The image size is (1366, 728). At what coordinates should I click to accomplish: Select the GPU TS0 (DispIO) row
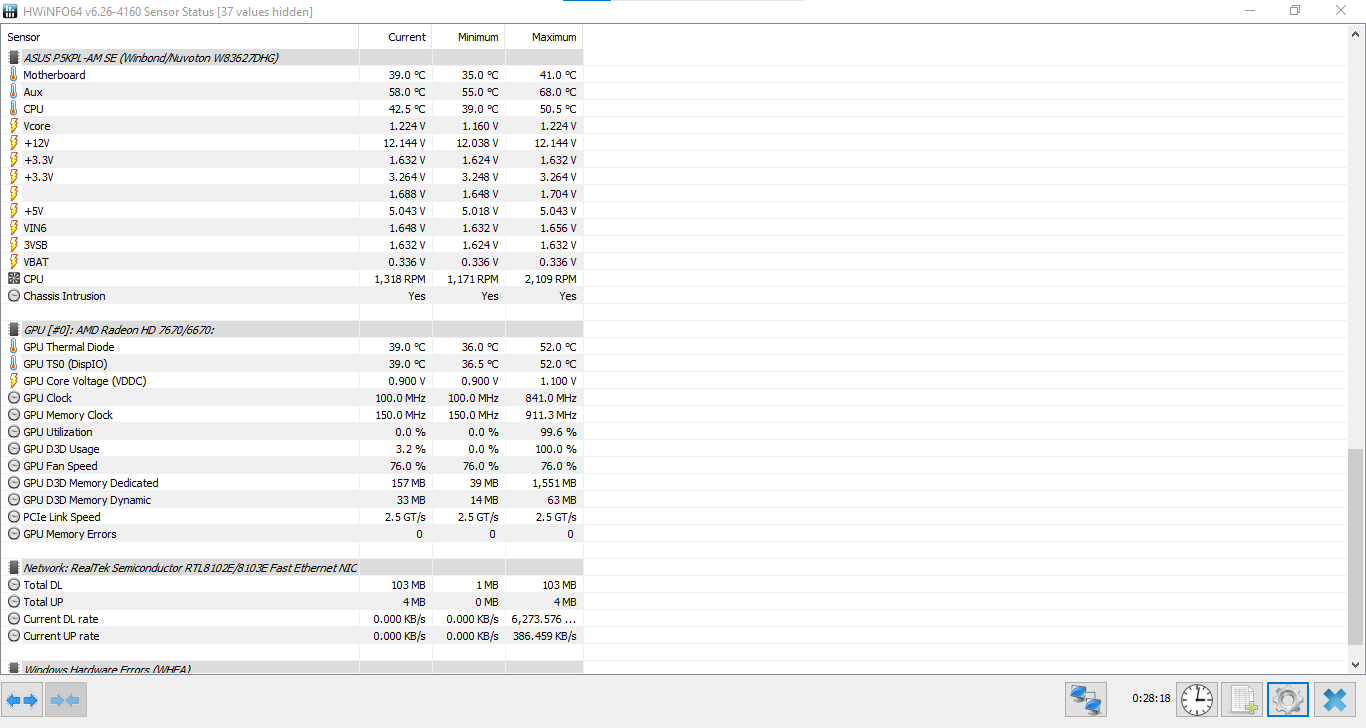click(292, 364)
